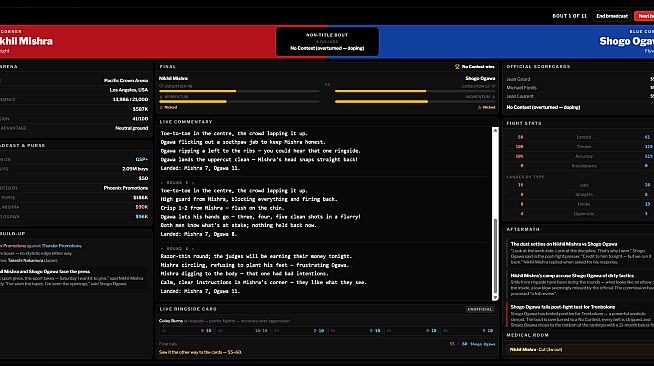
Task: Select judge Jean Laurent's scorecard row
Action: 580,96
